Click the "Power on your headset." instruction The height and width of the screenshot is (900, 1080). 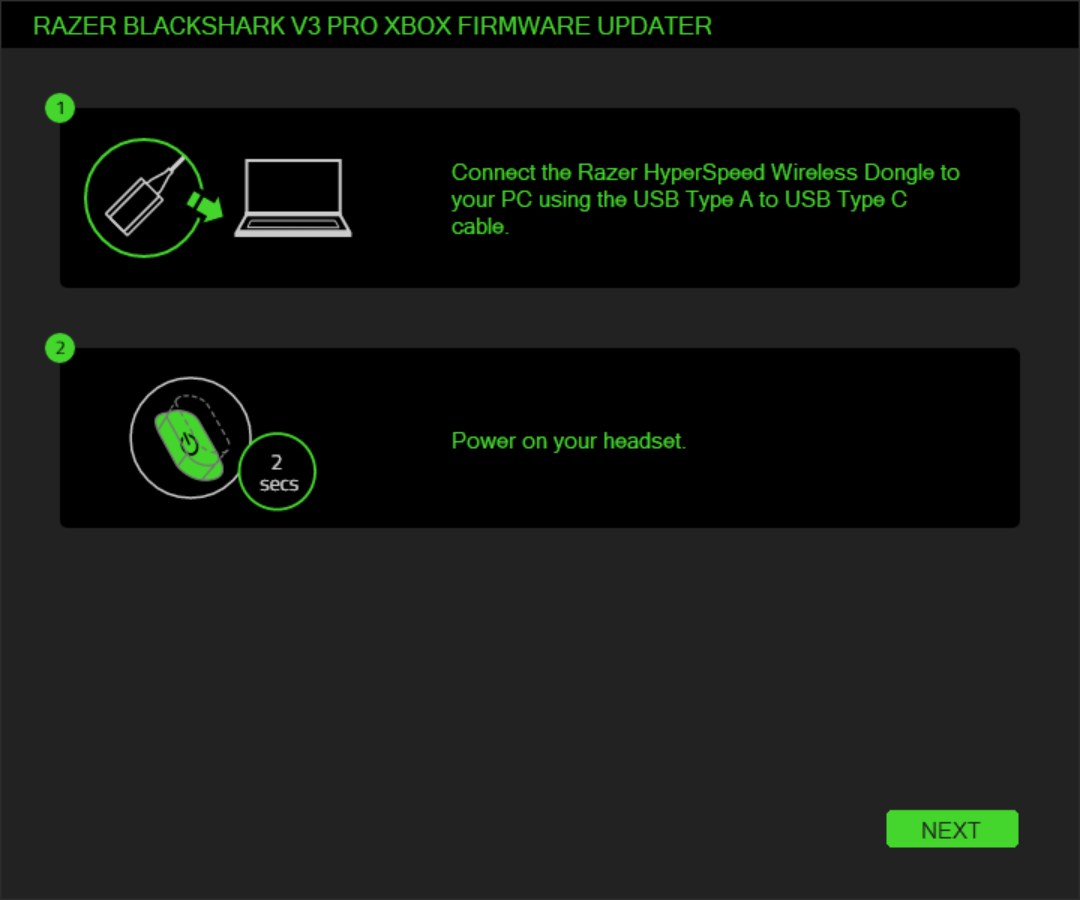pos(569,441)
